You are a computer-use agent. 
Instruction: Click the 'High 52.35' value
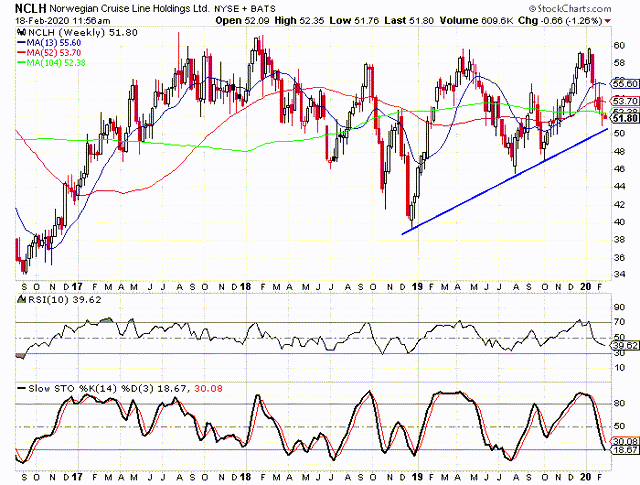coord(299,20)
